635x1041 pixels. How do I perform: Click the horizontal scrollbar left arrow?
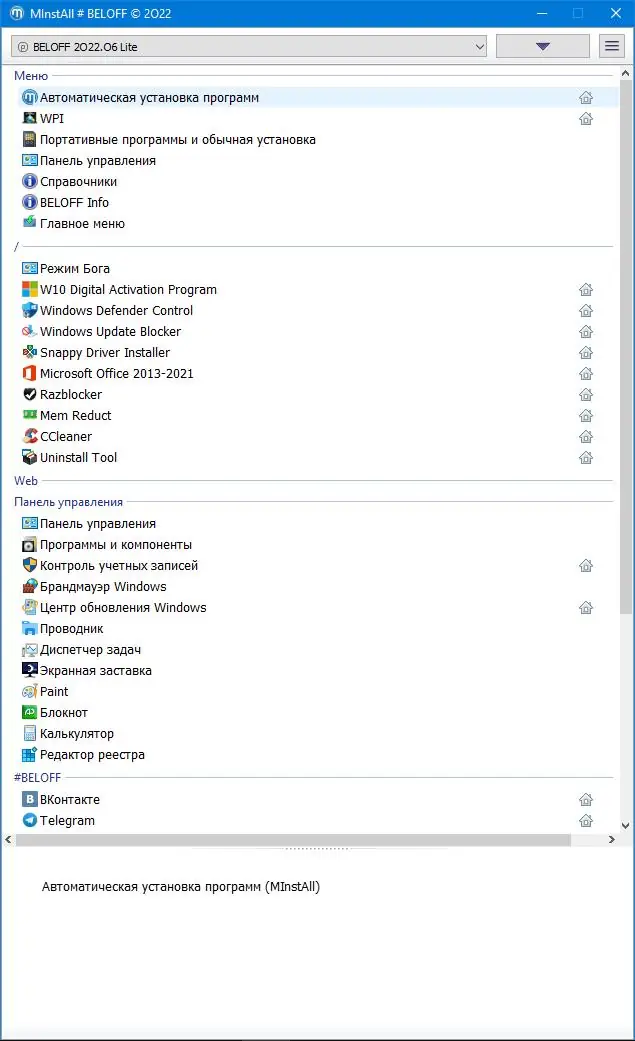(8, 840)
